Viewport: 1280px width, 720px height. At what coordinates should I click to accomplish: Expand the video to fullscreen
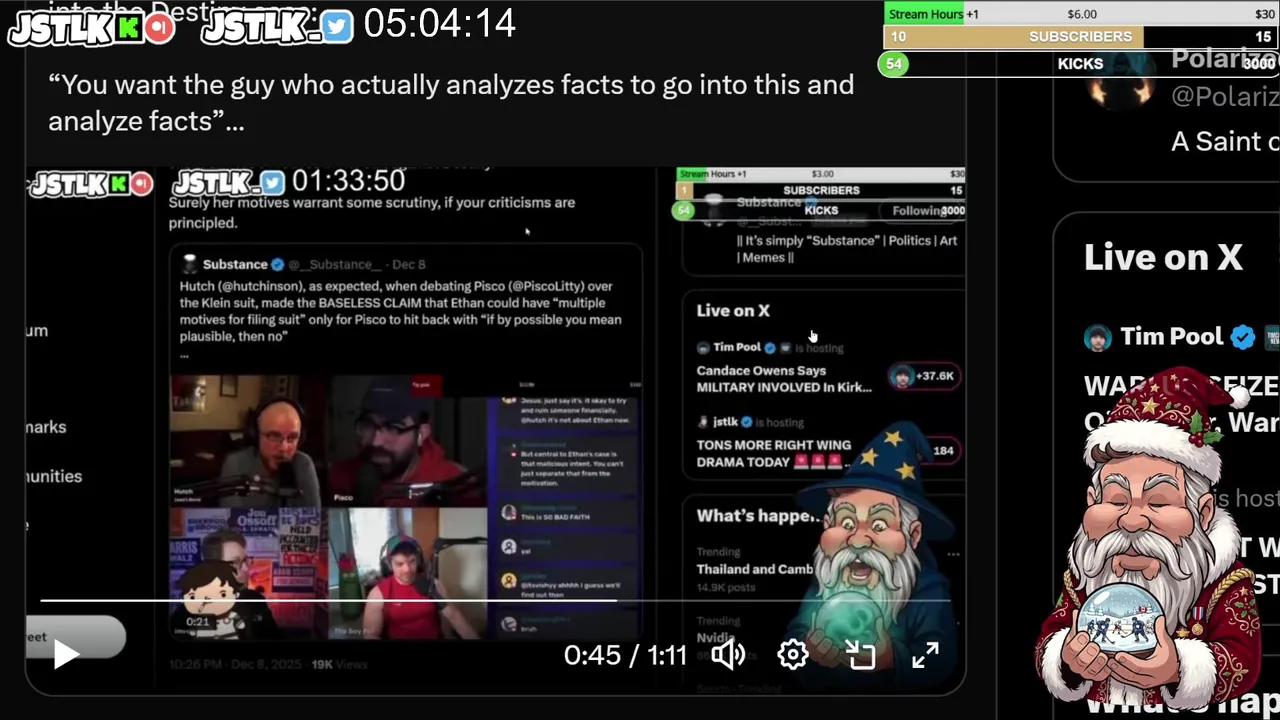925,655
